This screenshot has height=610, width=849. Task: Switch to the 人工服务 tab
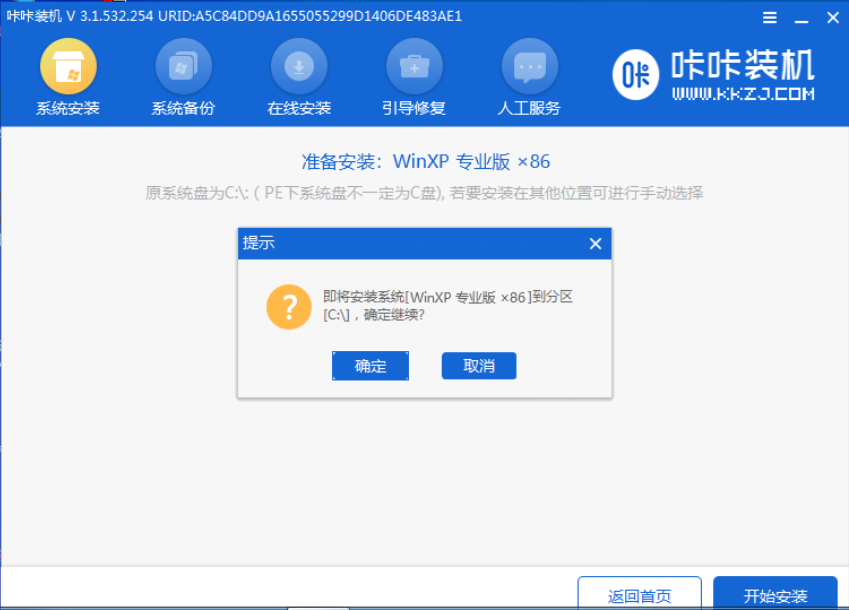tap(529, 108)
